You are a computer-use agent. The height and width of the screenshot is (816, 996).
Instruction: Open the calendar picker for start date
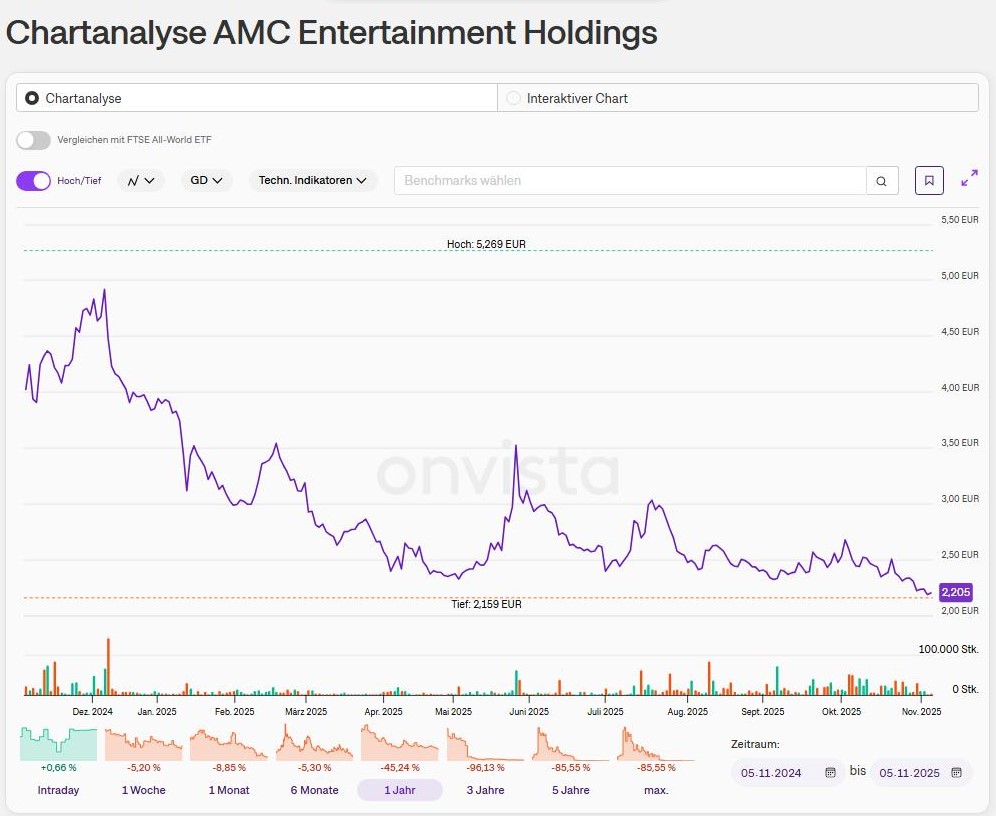831,771
